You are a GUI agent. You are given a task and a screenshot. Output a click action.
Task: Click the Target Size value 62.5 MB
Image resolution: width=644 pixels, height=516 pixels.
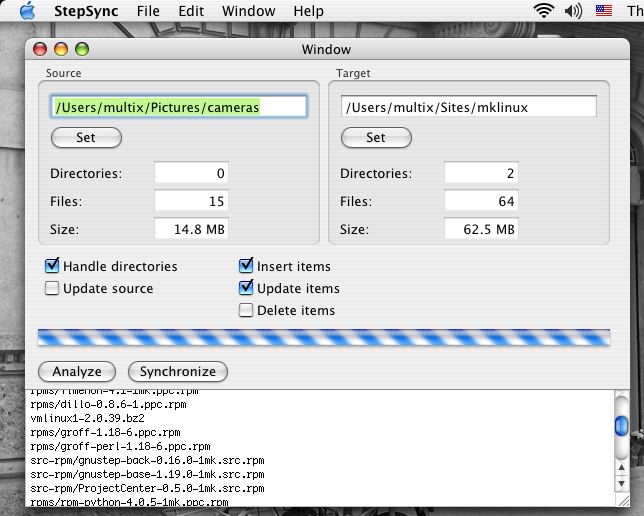coord(481,229)
